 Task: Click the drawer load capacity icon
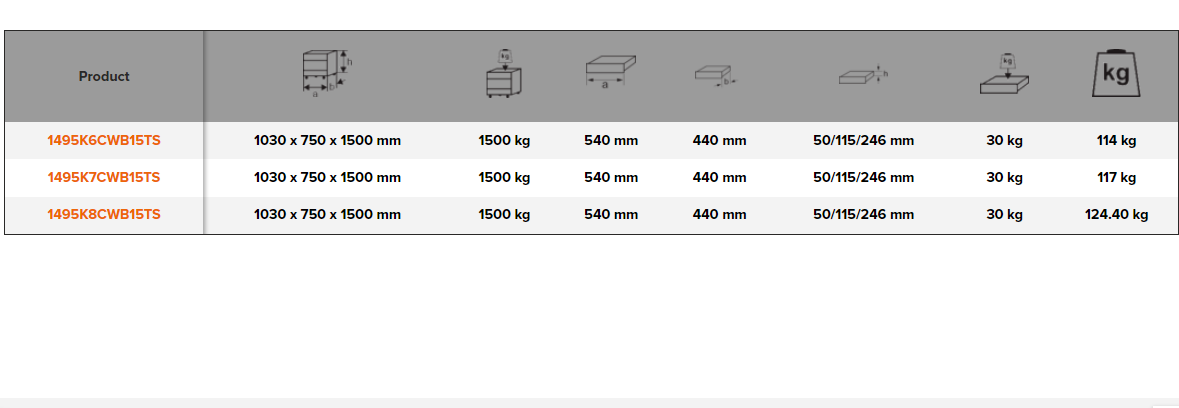click(x=1005, y=75)
